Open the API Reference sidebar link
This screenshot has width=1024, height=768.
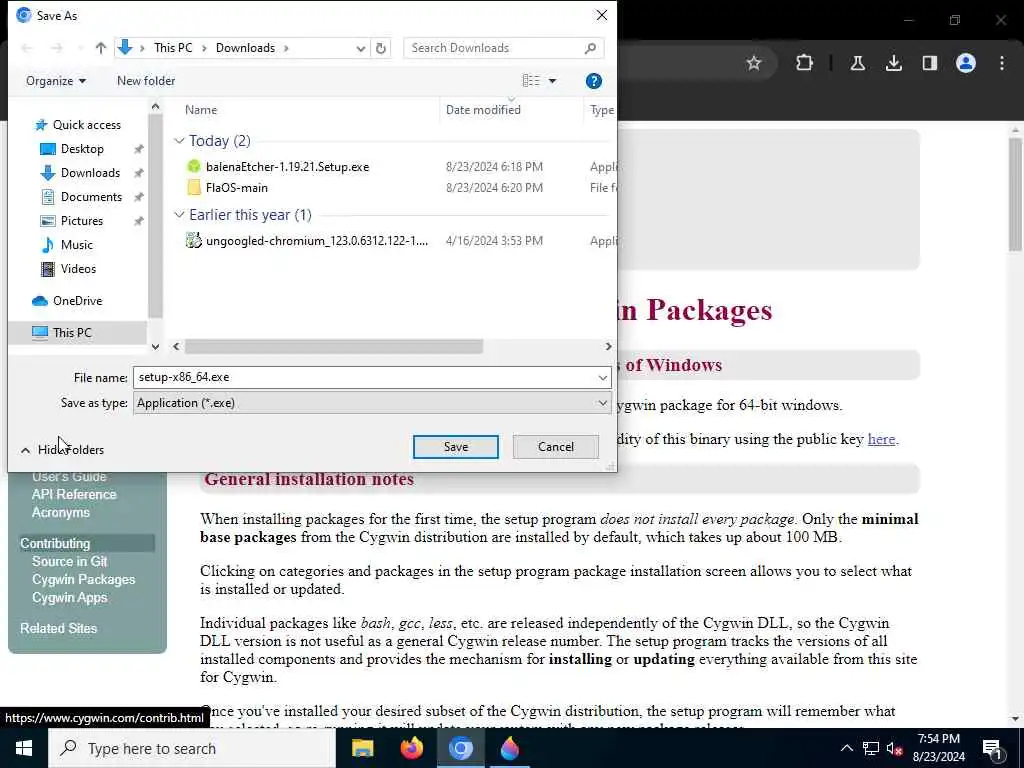pos(74,495)
